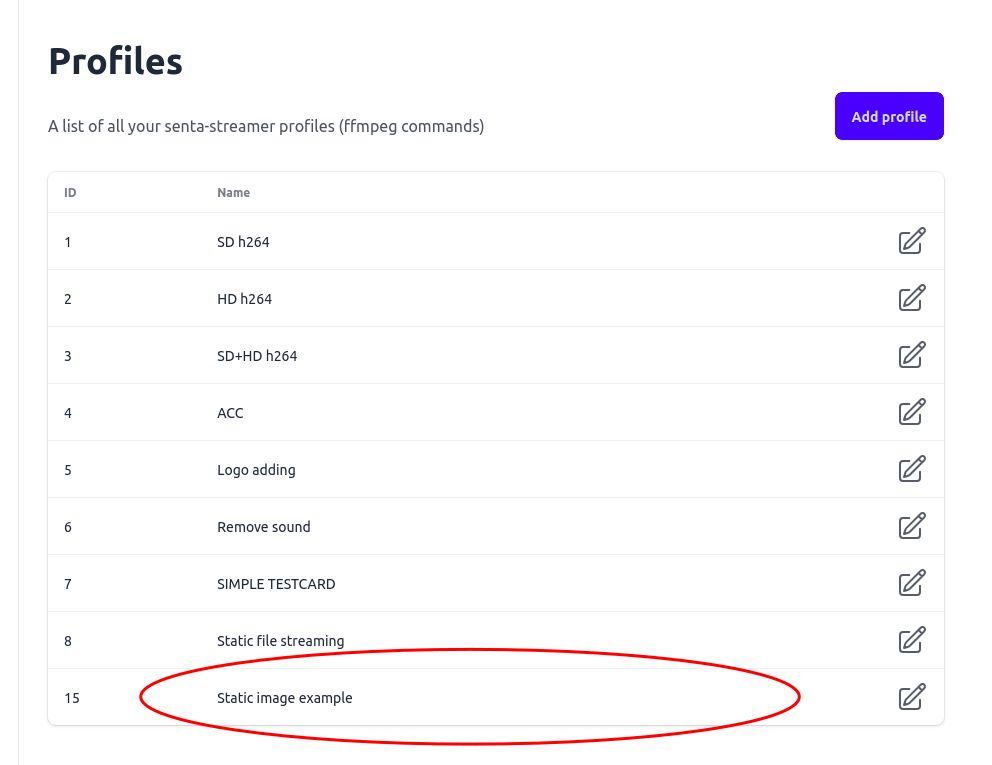This screenshot has height=765, width=992.
Task: Click the Static file streaming profile name
Action: (x=281, y=640)
